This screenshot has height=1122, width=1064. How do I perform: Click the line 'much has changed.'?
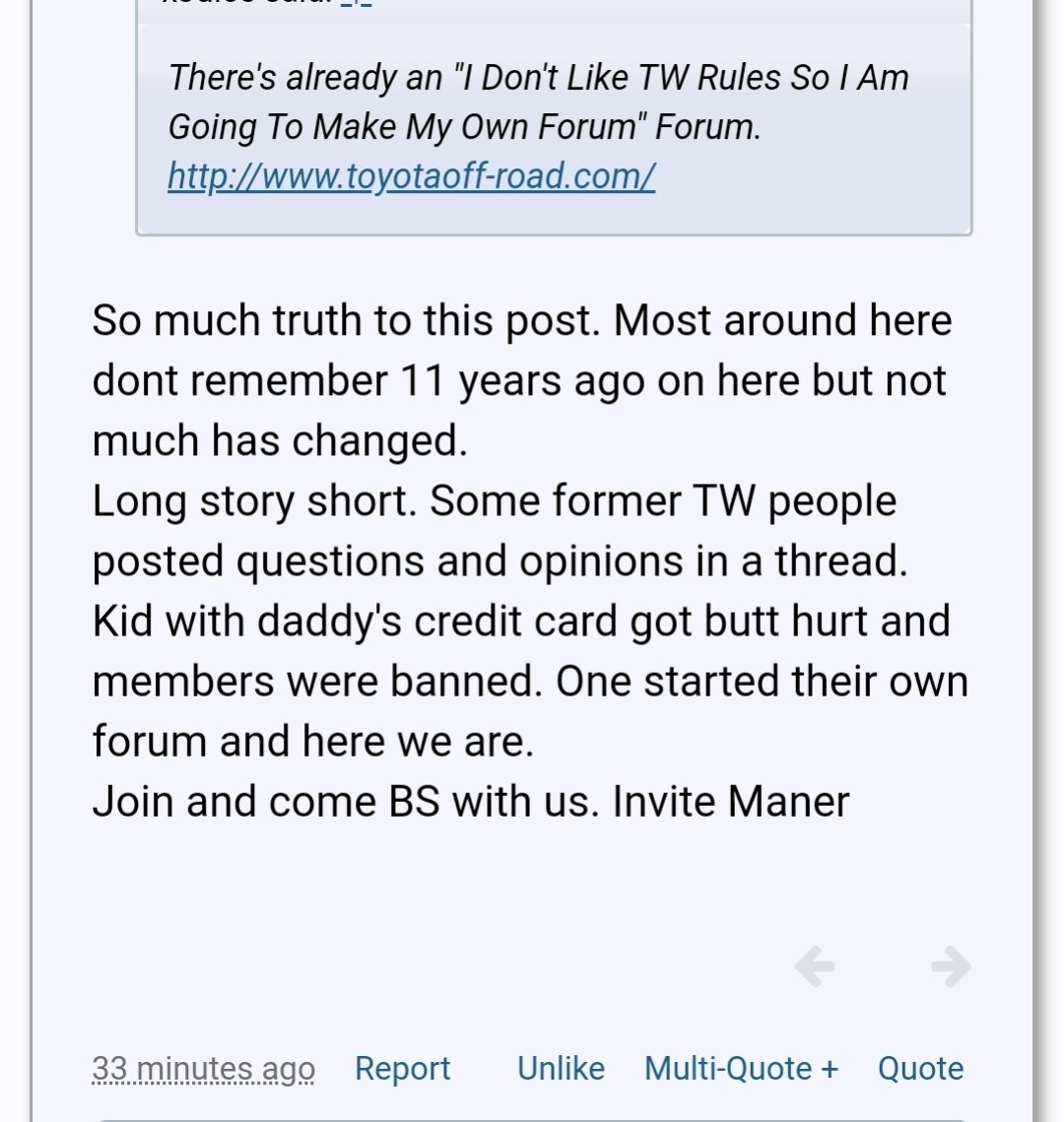280,440
